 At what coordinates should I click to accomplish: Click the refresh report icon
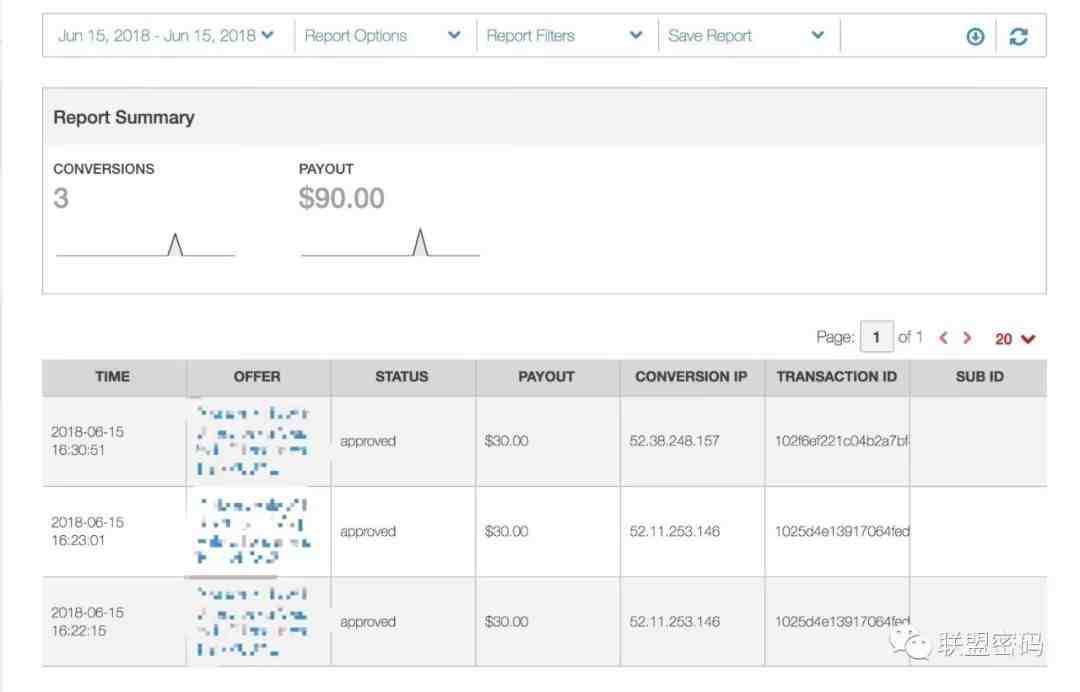coord(1018,37)
